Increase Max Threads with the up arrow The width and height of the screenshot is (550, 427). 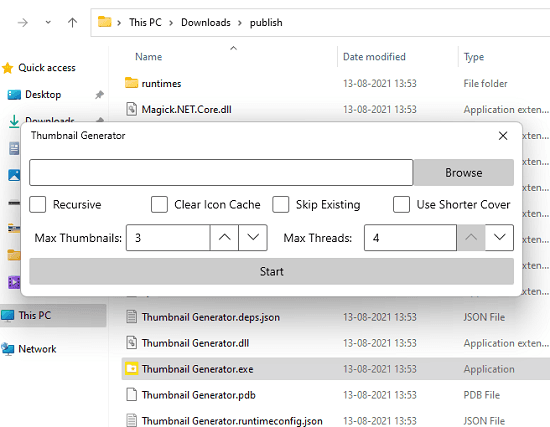point(471,238)
